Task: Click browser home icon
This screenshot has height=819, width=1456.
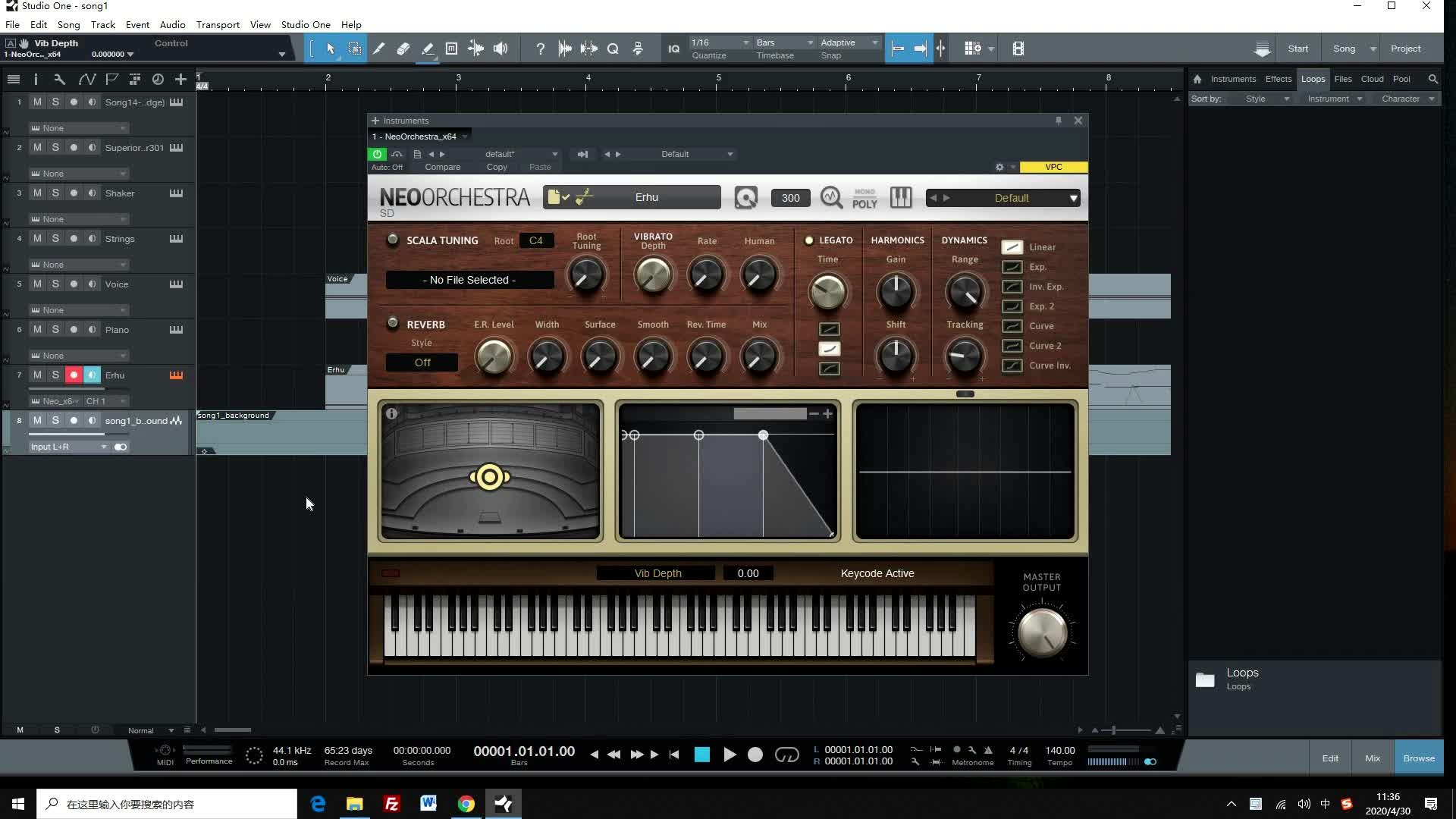Action: [x=1197, y=79]
